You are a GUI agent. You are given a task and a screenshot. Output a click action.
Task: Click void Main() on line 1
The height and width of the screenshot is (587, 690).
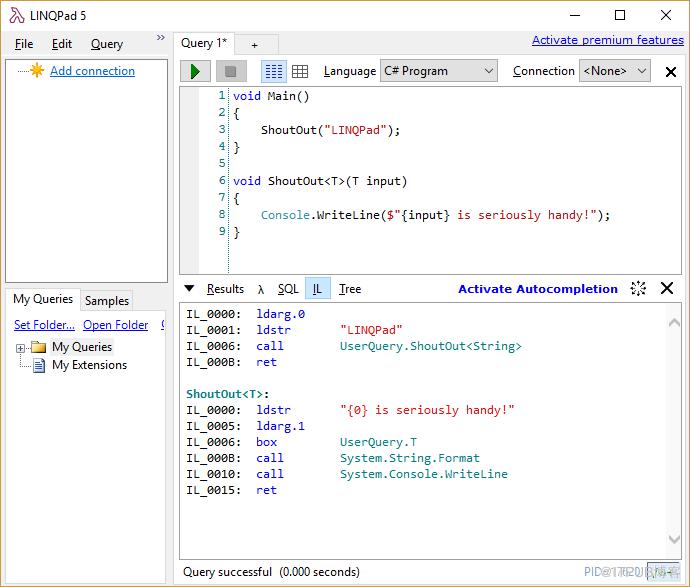(x=271, y=96)
